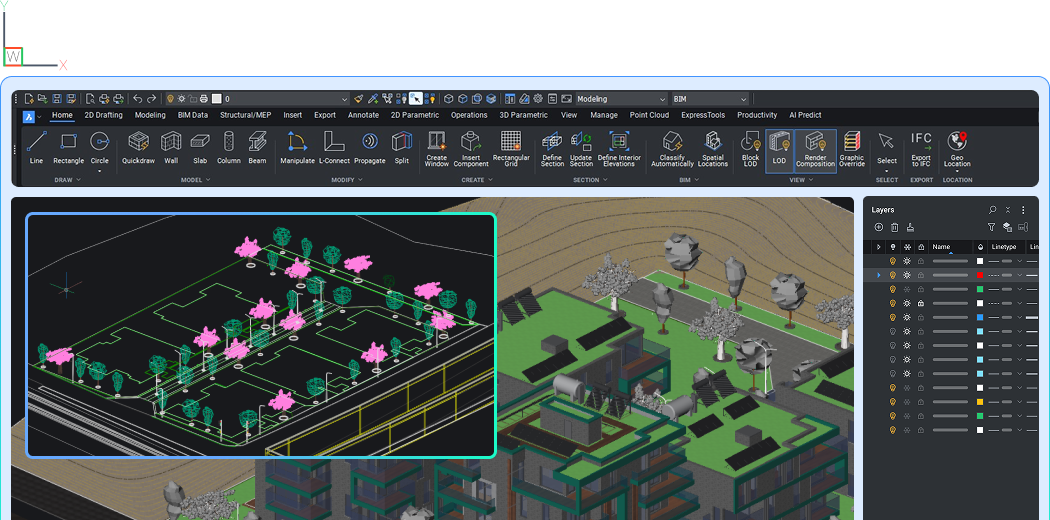The width and height of the screenshot is (1050, 520).
Task: Open the Circle tool dropdown arrow
Action: pyautogui.click(x=100, y=171)
